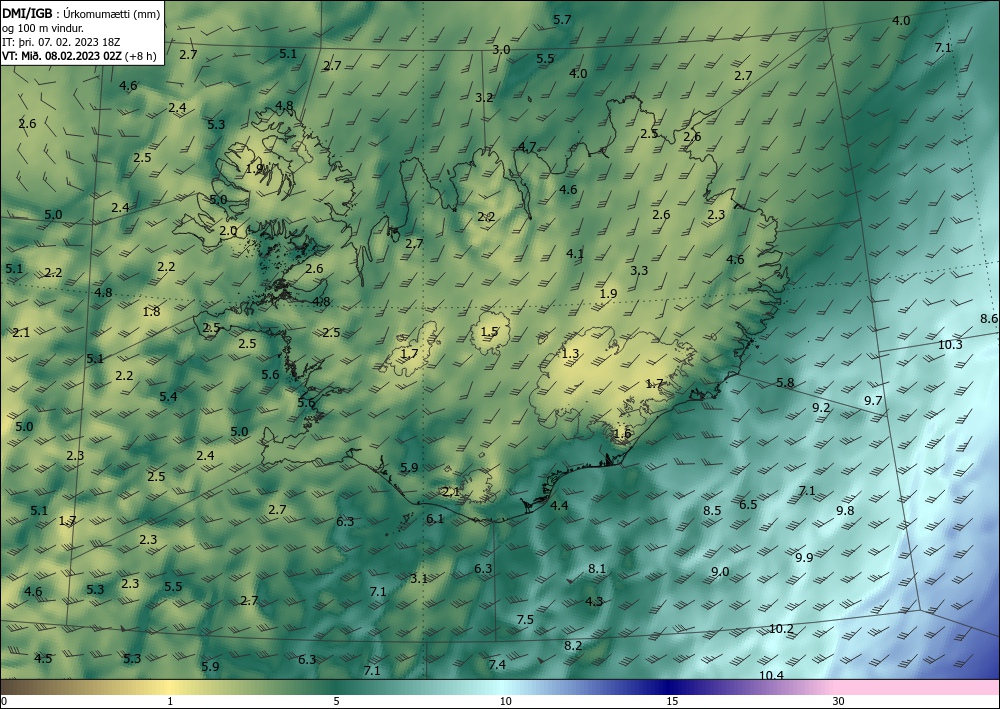Click the 4.5 value on the map
This screenshot has width=1000, height=709.
click(43, 658)
